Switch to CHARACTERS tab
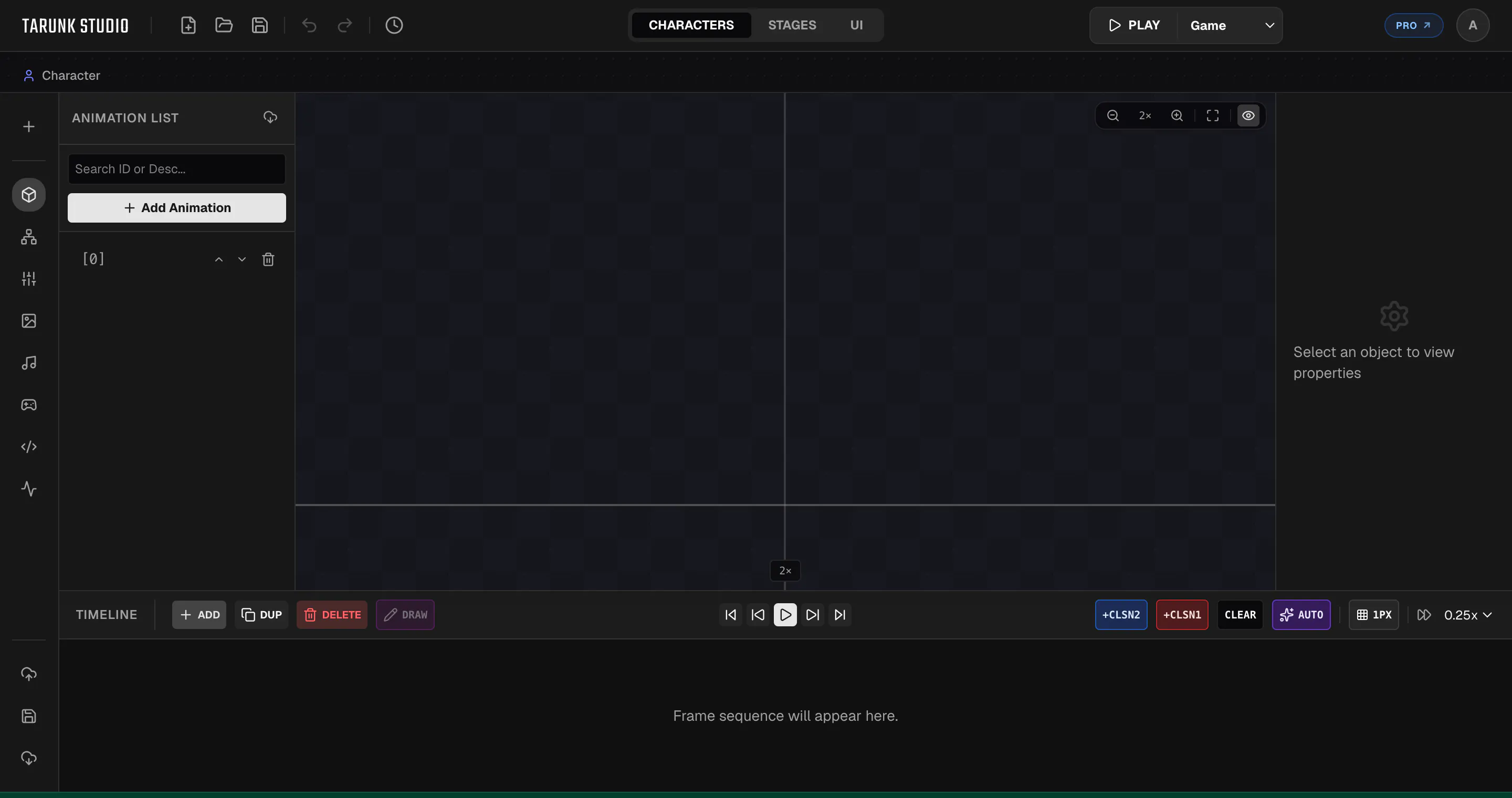This screenshot has height=798, width=1512. coord(691,25)
